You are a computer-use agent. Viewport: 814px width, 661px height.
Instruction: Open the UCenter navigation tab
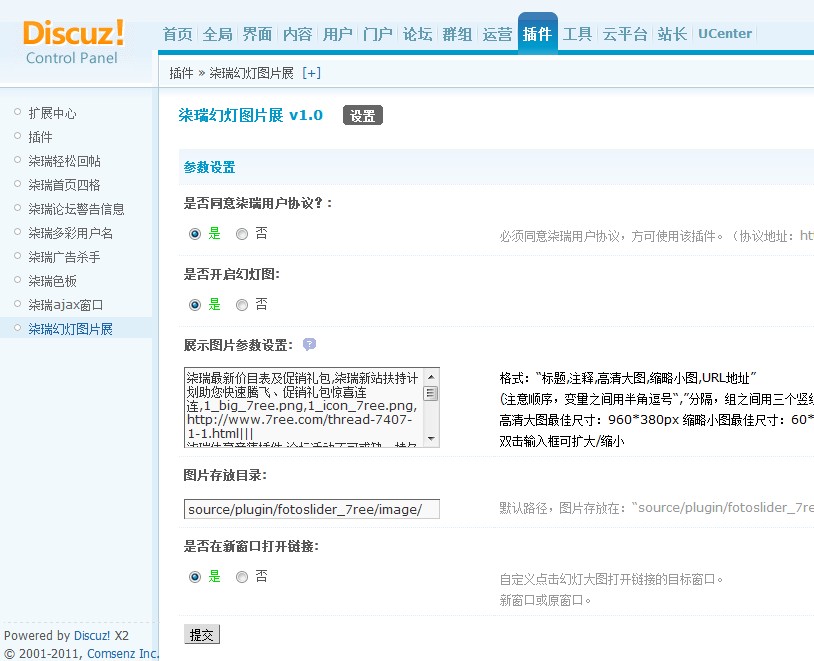point(725,34)
